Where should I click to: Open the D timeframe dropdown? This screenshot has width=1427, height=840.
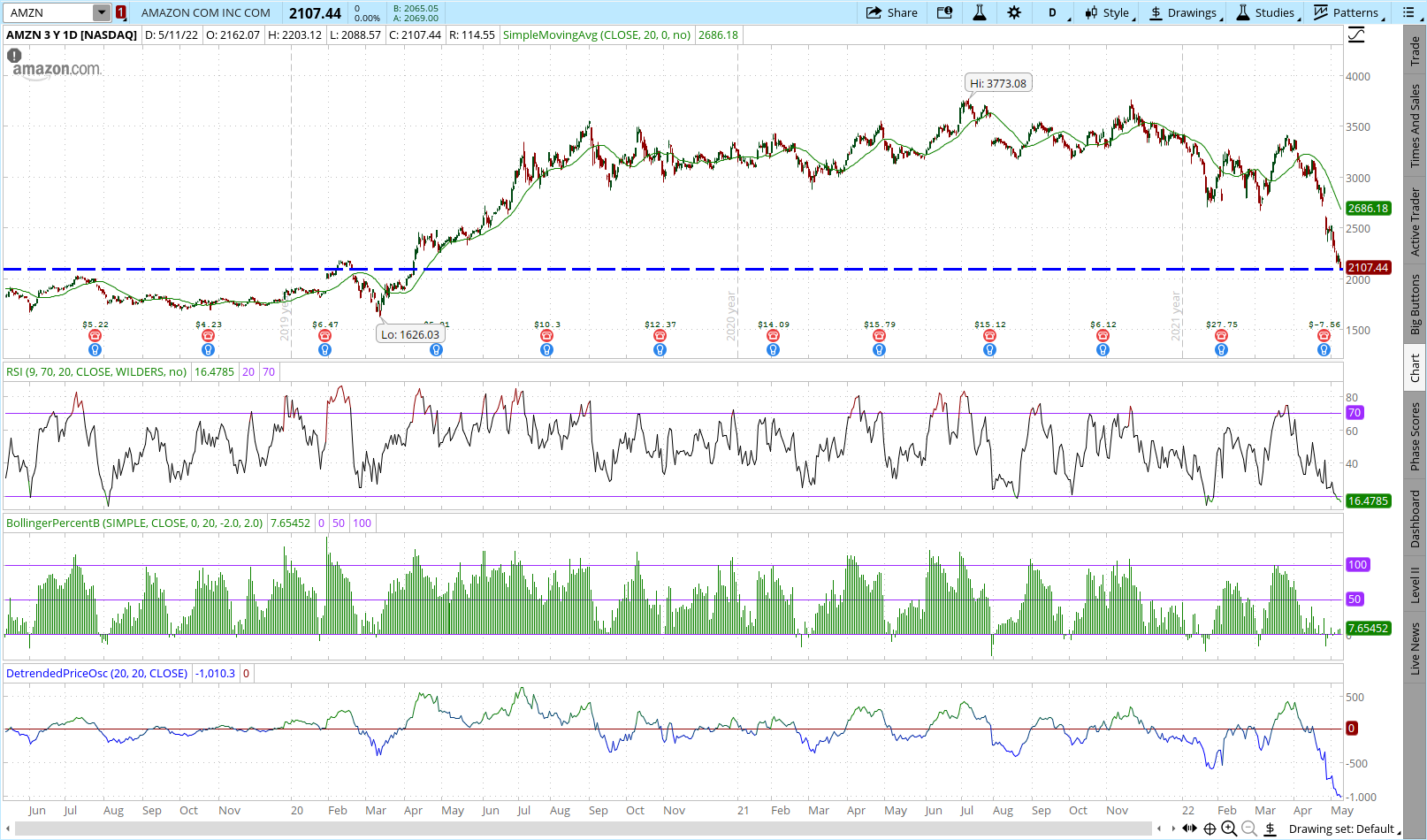1055,12
